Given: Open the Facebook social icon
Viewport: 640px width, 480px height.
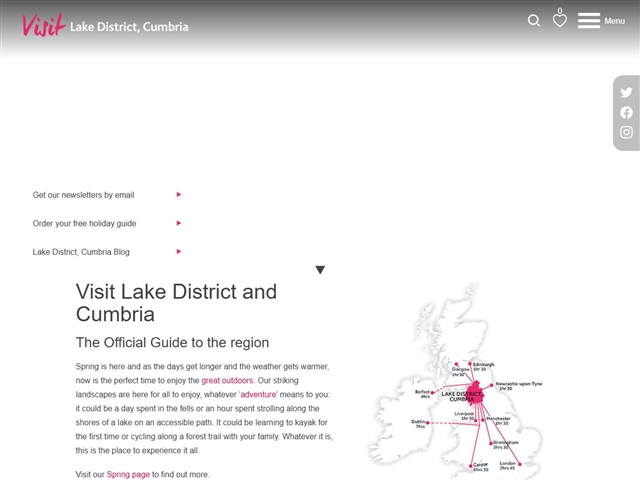Looking at the screenshot, I should click(626, 112).
